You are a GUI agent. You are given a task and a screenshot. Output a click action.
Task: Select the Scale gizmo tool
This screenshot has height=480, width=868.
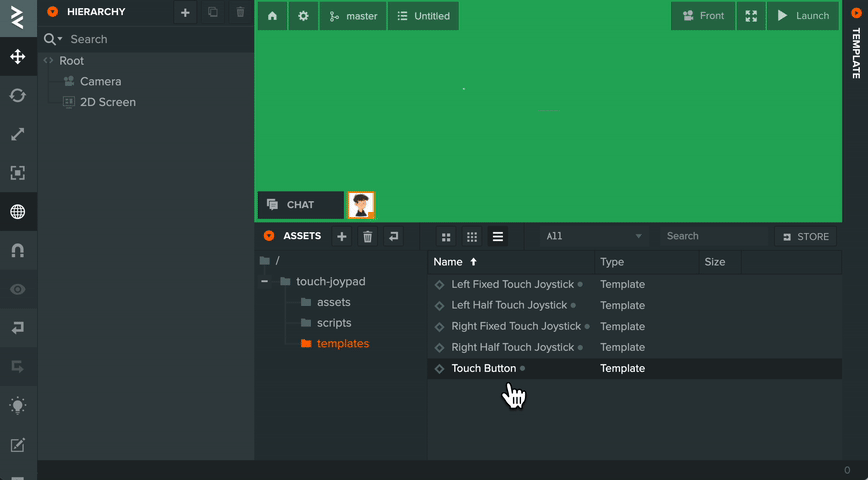[18, 134]
